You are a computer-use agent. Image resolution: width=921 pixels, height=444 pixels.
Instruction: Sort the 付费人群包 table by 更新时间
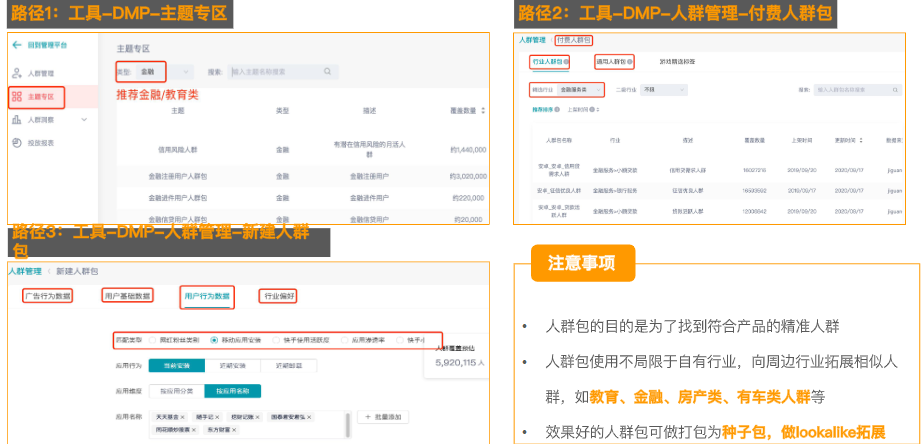tap(861, 140)
